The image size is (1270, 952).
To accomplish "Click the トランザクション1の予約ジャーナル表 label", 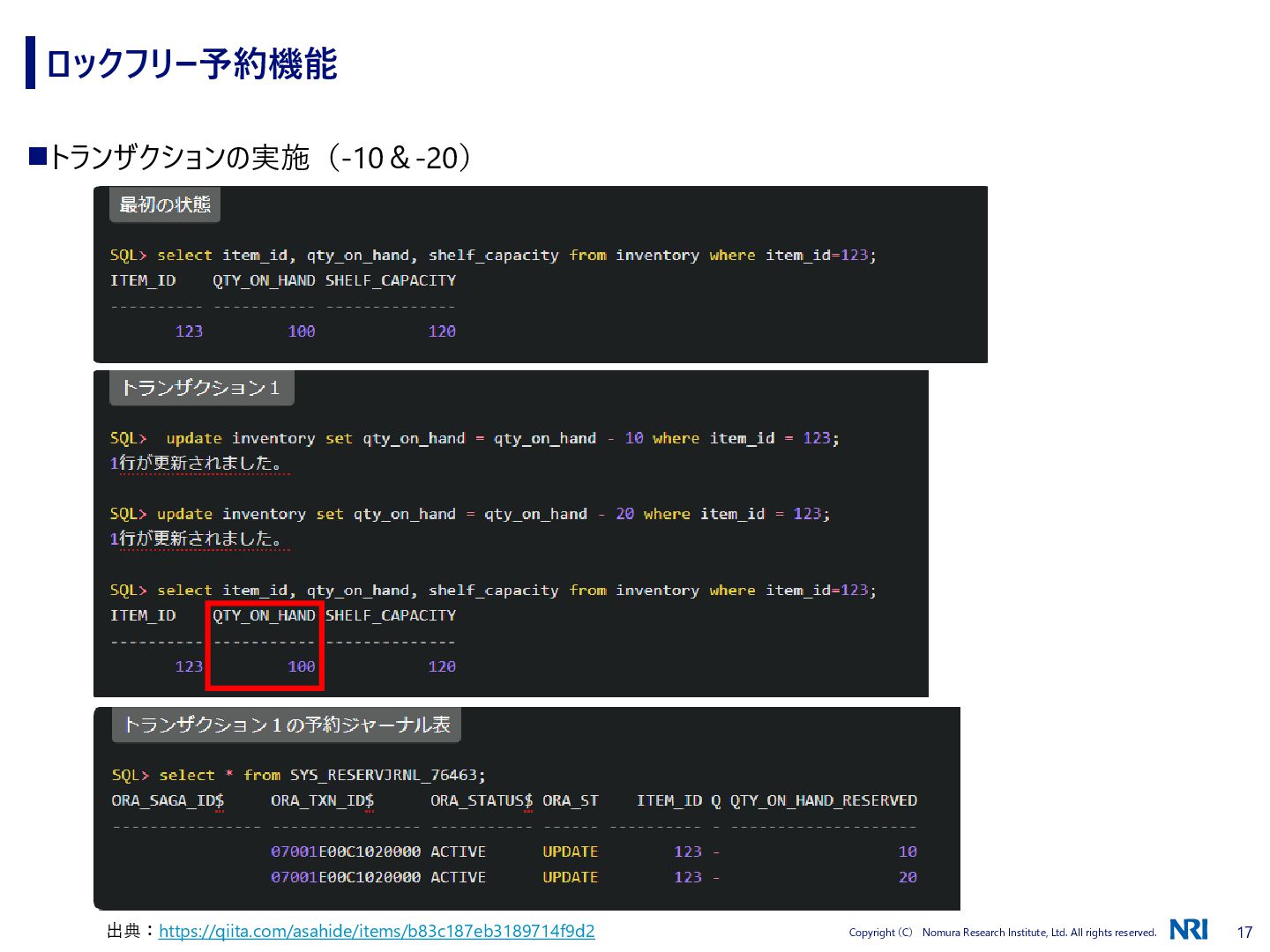I will 287,725.
